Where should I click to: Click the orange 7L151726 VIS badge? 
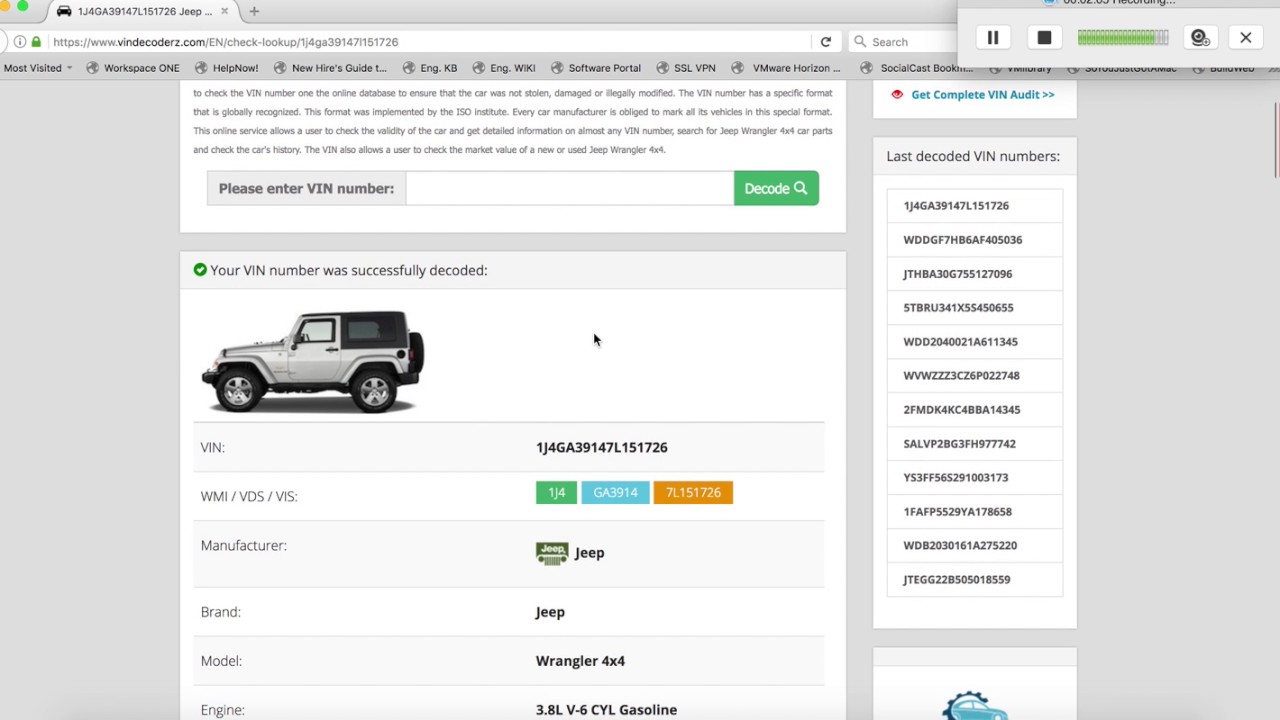click(x=693, y=492)
